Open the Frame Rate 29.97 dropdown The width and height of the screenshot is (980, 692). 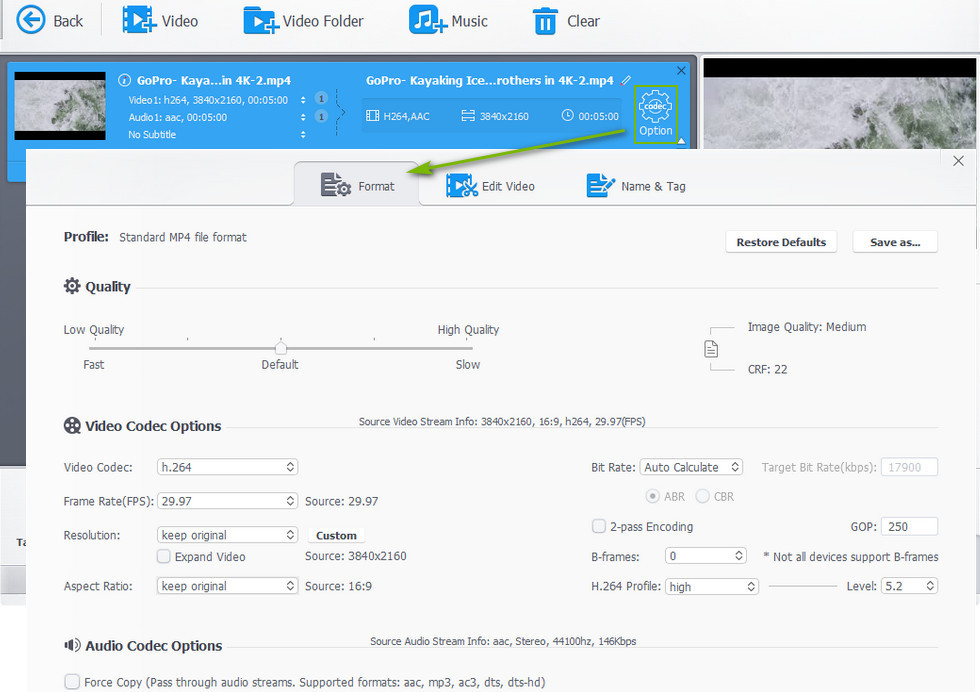[227, 501]
